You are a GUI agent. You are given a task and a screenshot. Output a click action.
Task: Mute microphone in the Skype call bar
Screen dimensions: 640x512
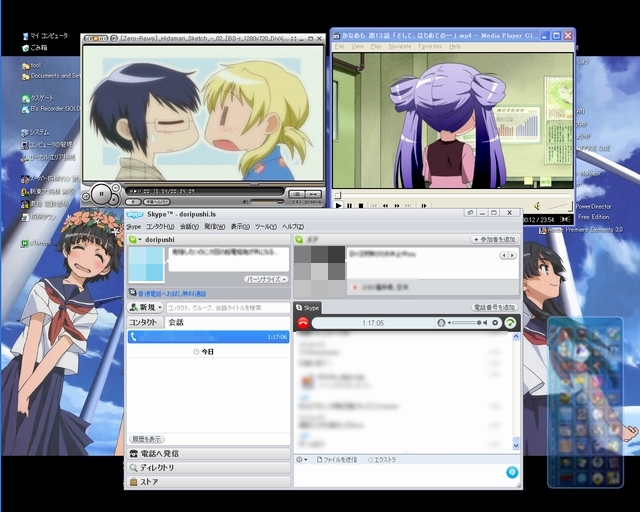[441, 323]
